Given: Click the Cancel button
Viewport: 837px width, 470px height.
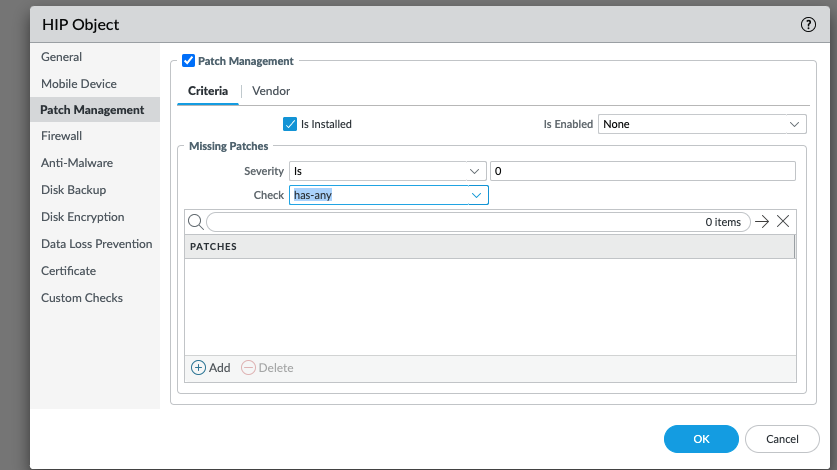Looking at the screenshot, I should click(x=782, y=439).
